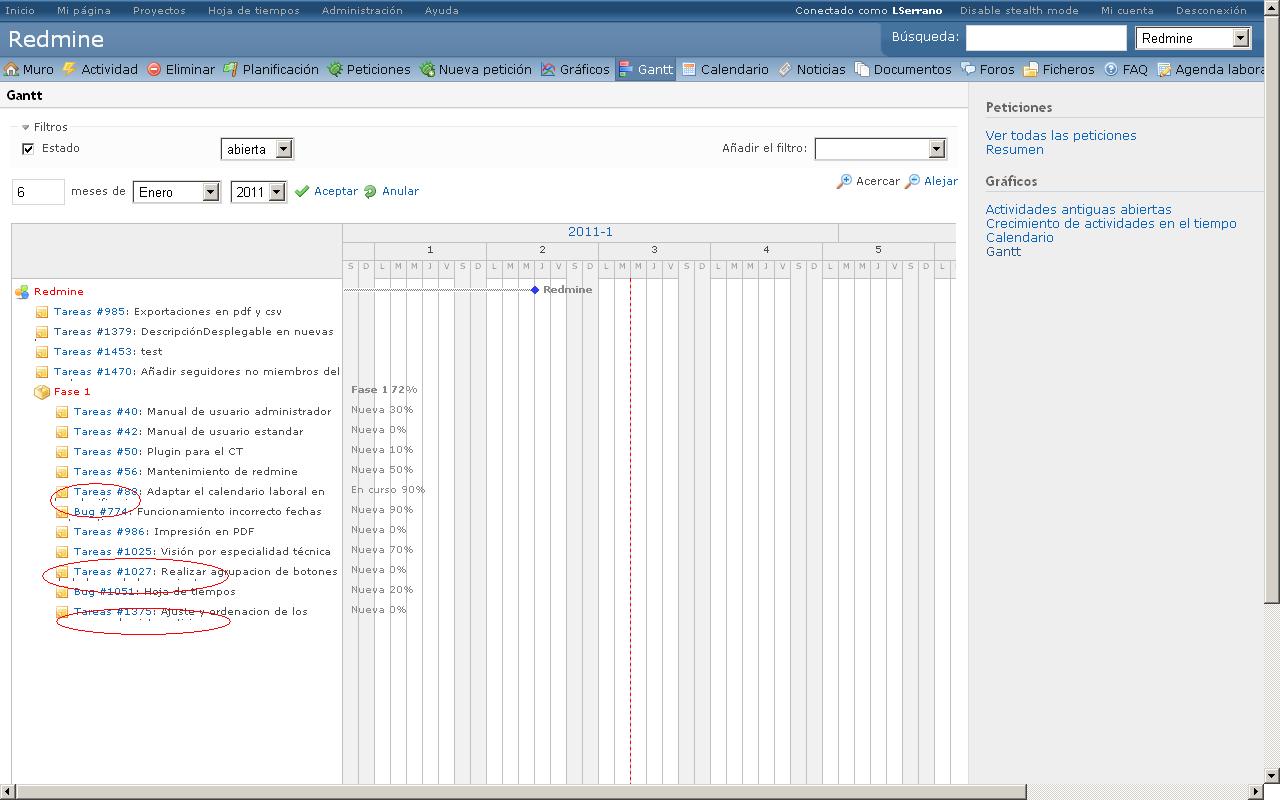Open the Estado 'abierta' dropdown
Viewport: 1280px width, 800px height.
coord(257,149)
